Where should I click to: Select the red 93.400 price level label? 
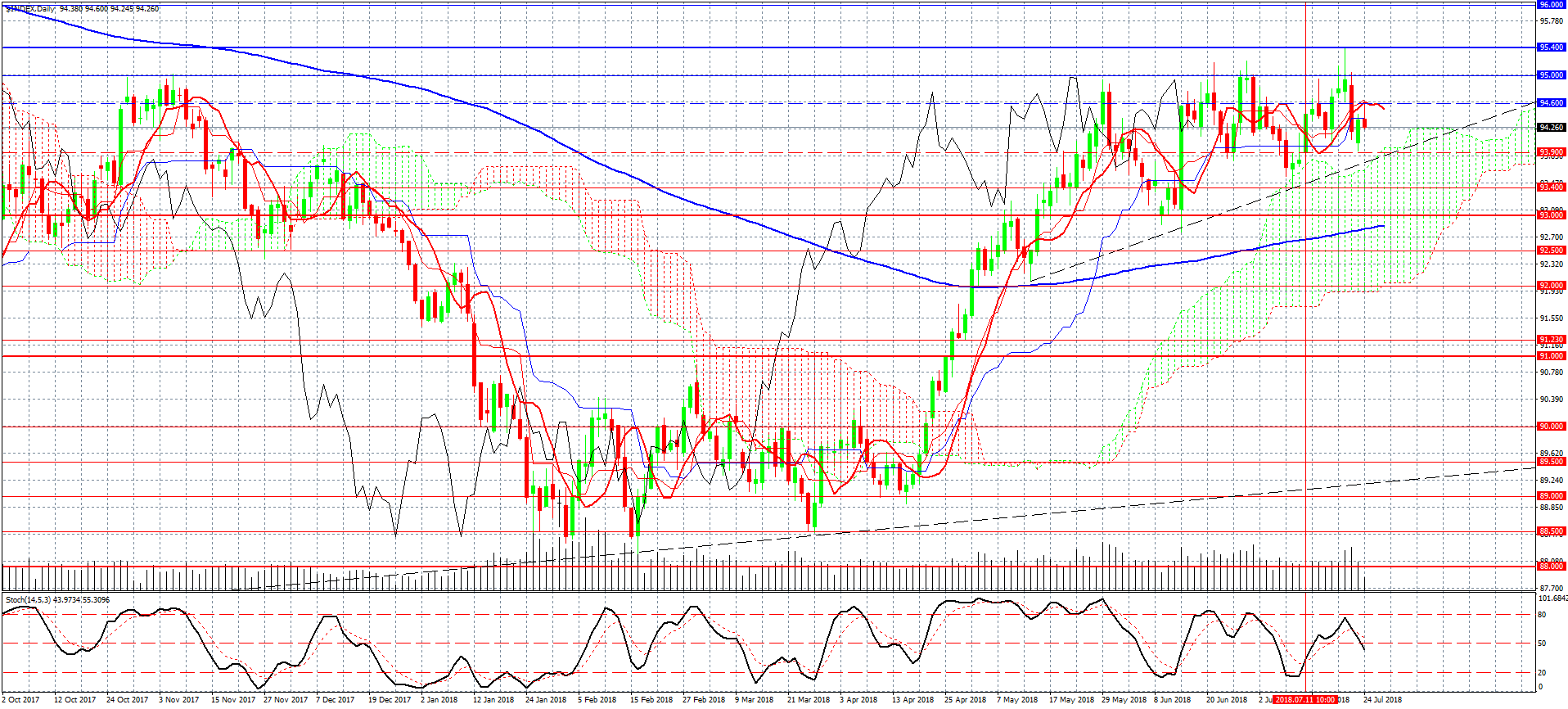[x=1552, y=187]
